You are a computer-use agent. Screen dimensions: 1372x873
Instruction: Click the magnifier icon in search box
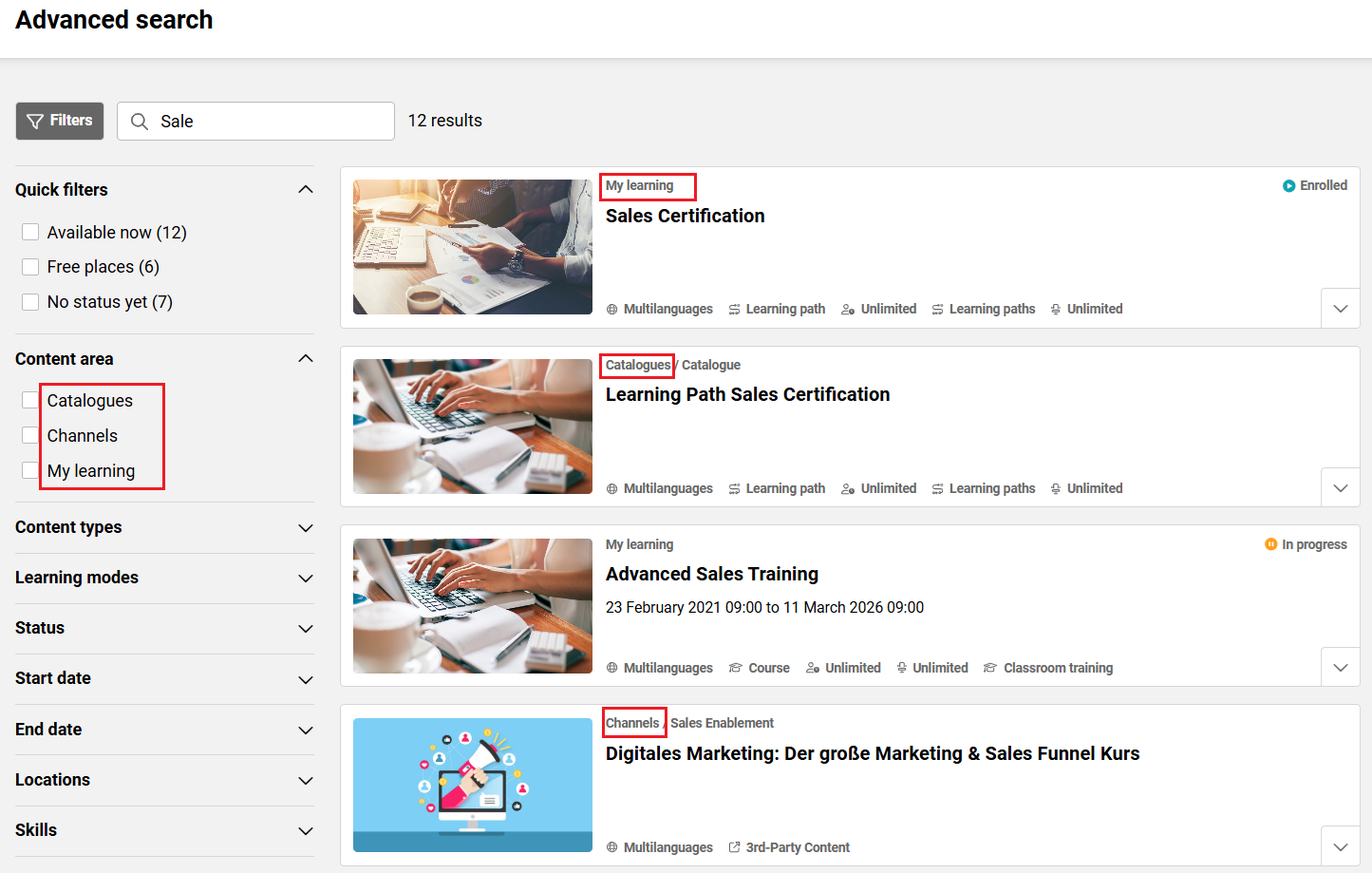pyautogui.click(x=140, y=122)
